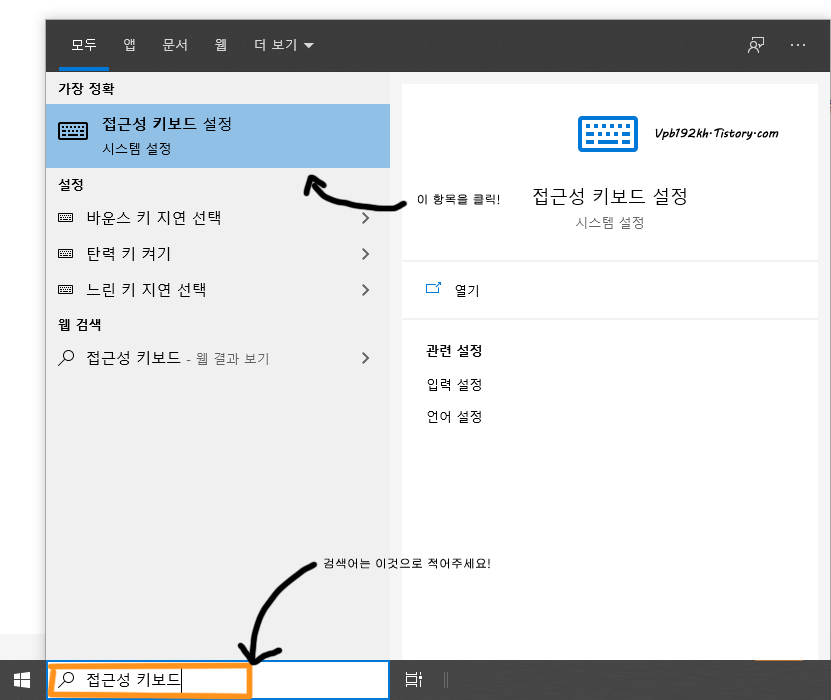Select 접근성 키보드 웹 결과 보기

218,358
